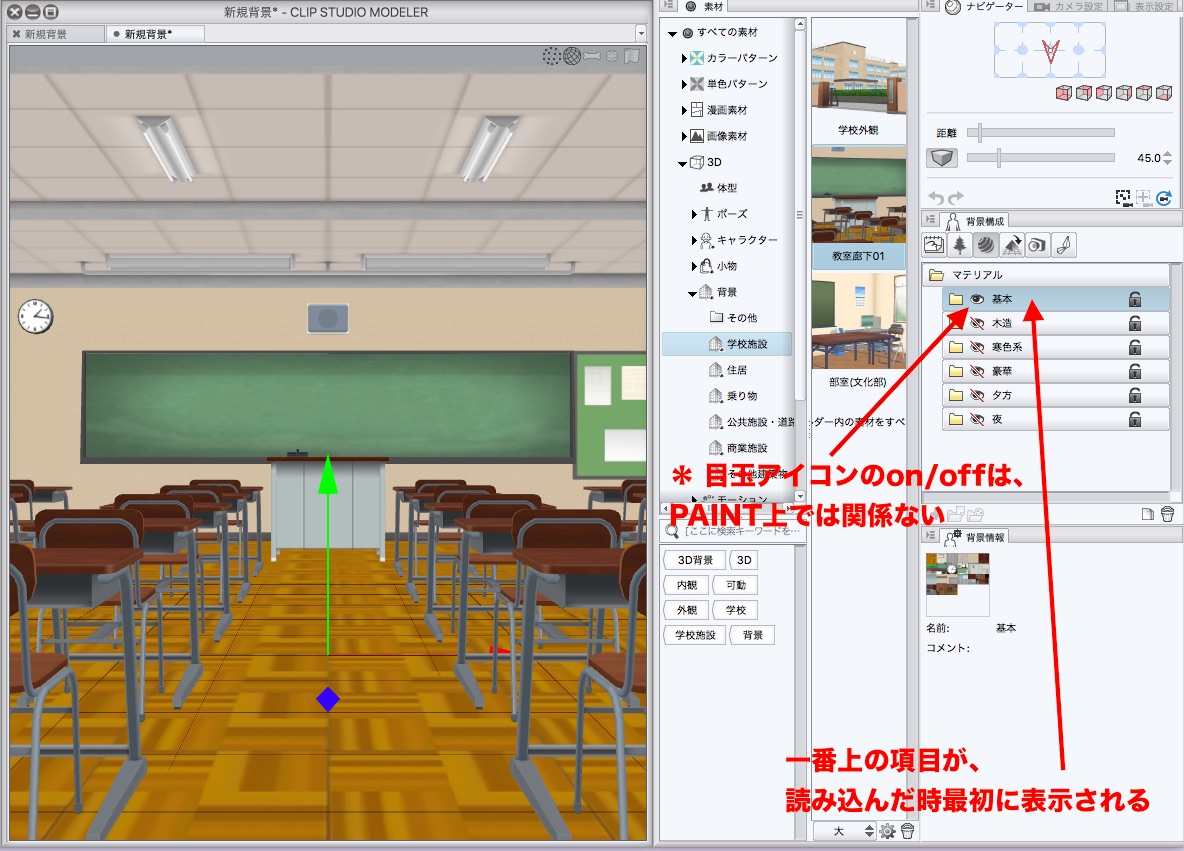
Task: Expand the カラーパターン tree node
Action: coord(684,58)
